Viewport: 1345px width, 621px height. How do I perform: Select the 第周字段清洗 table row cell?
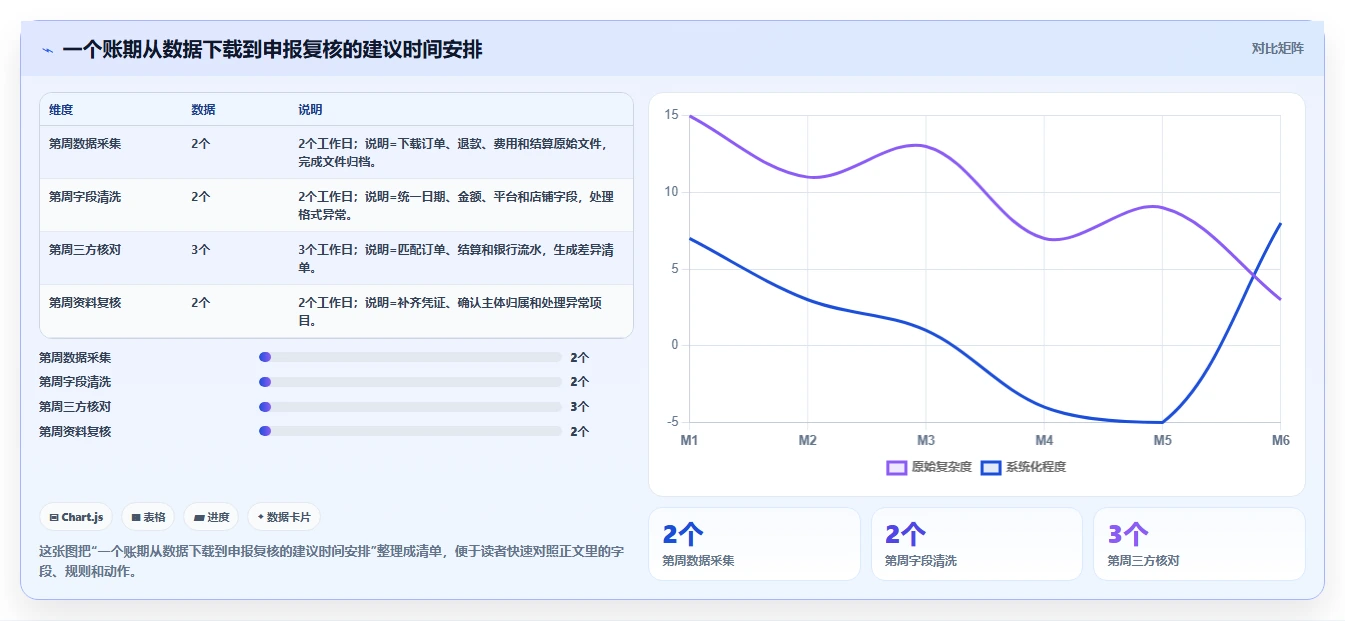(85, 197)
